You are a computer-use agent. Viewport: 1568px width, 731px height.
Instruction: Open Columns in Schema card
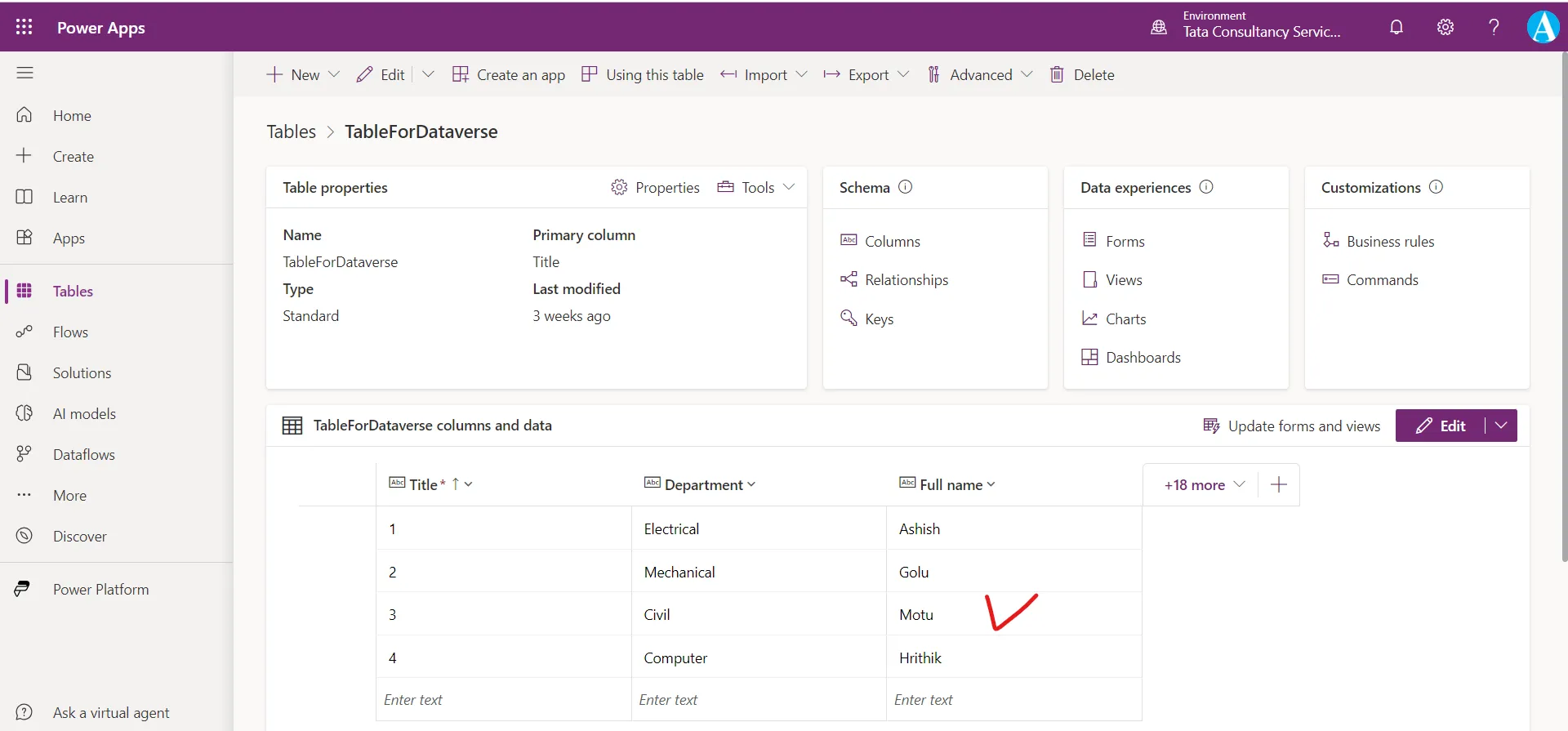880,241
